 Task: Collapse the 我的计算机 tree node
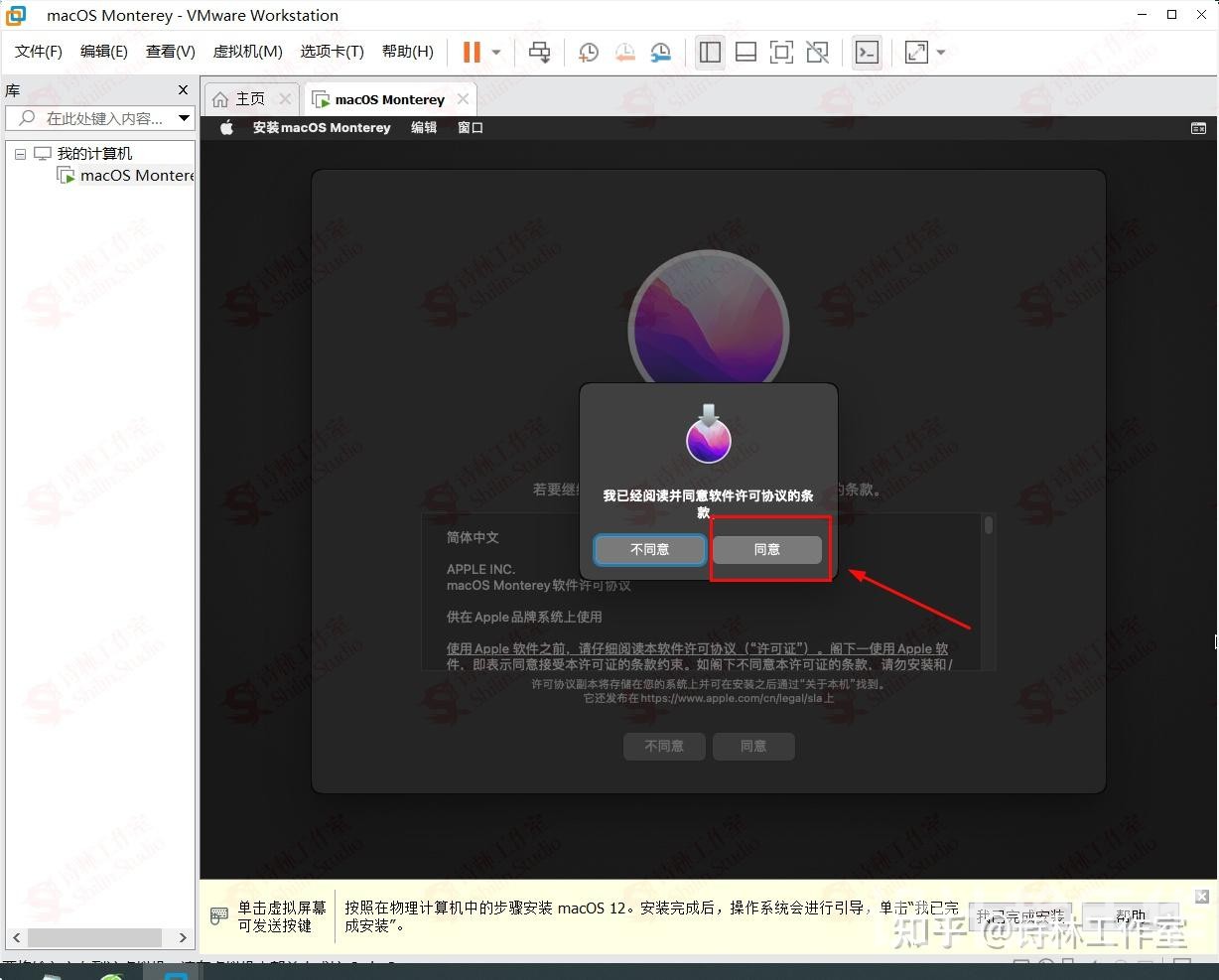pyautogui.click(x=20, y=153)
